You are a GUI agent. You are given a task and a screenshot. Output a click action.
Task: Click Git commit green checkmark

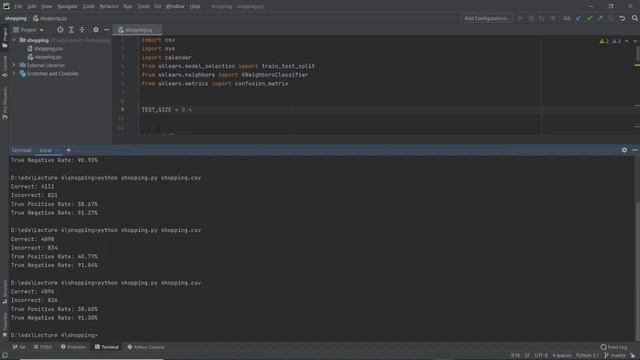(x=589, y=18)
